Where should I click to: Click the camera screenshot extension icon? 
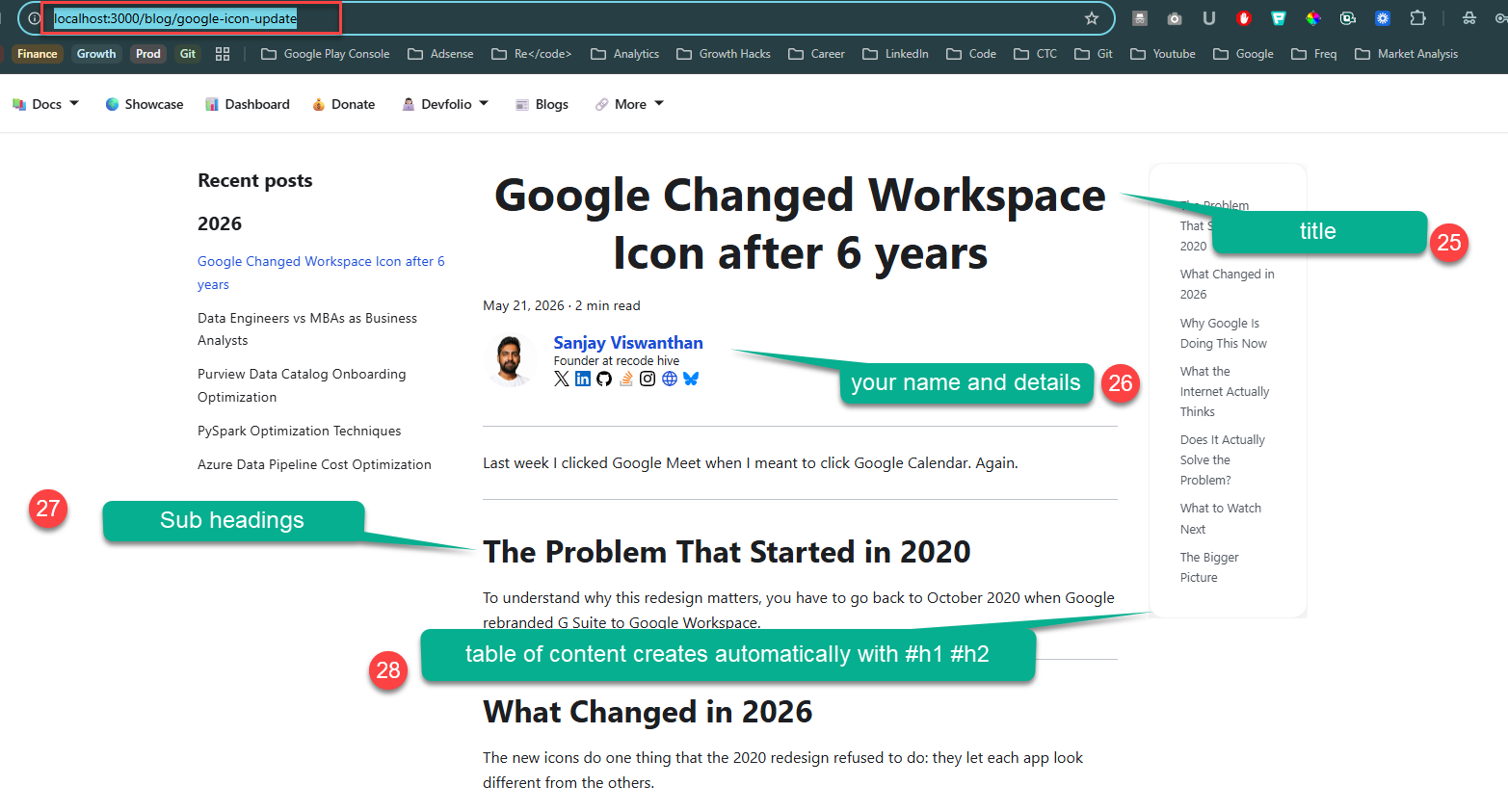pyautogui.click(x=1175, y=18)
